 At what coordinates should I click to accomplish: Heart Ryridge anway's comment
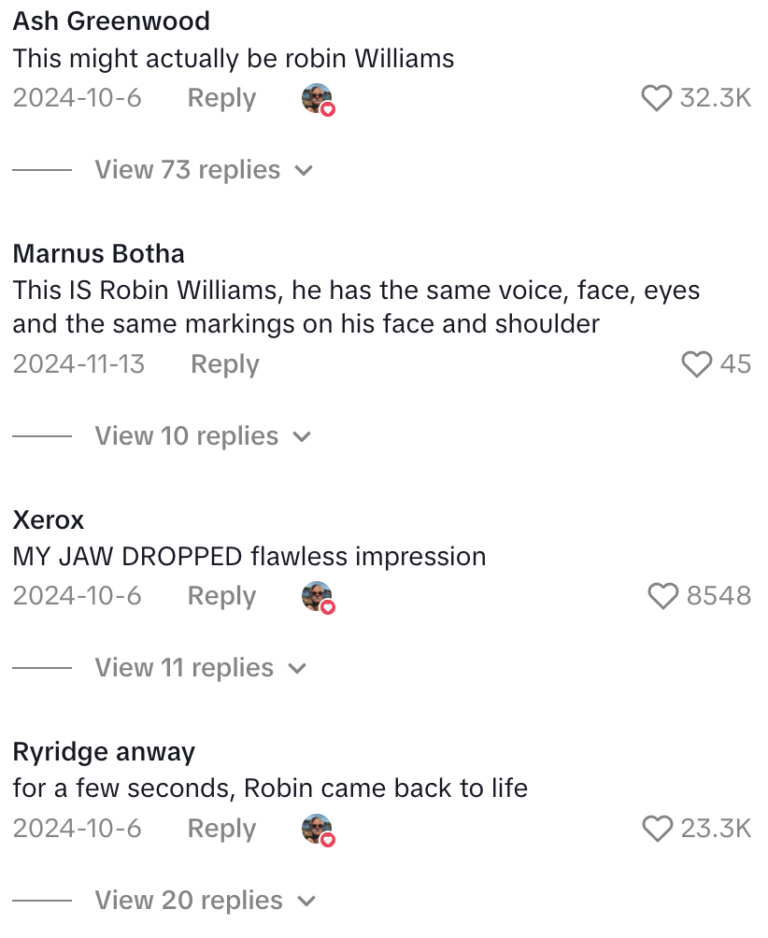tap(656, 828)
